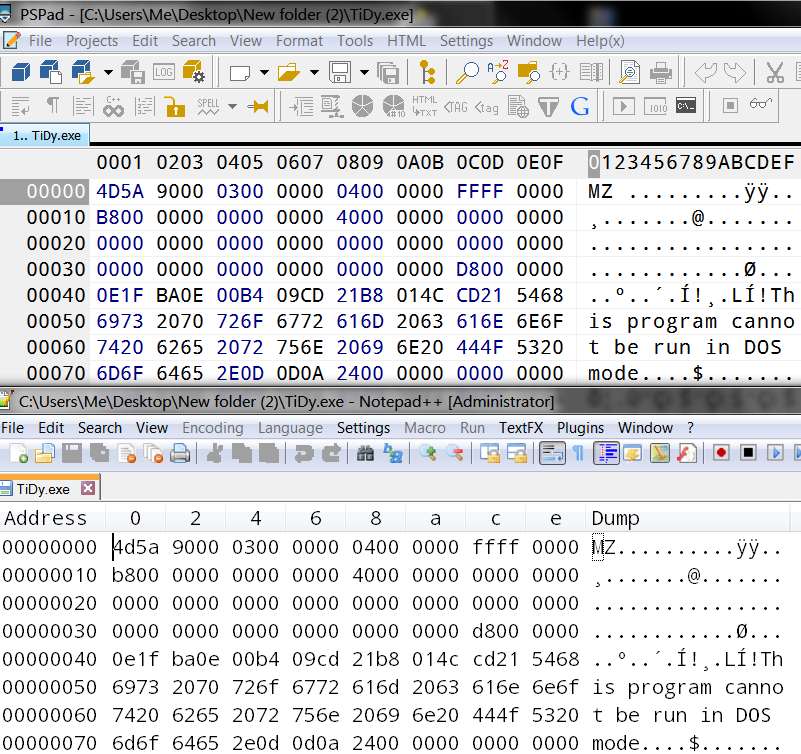Click PSPad New project cube icon
This screenshot has height=754, width=801.
coord(20,72)
